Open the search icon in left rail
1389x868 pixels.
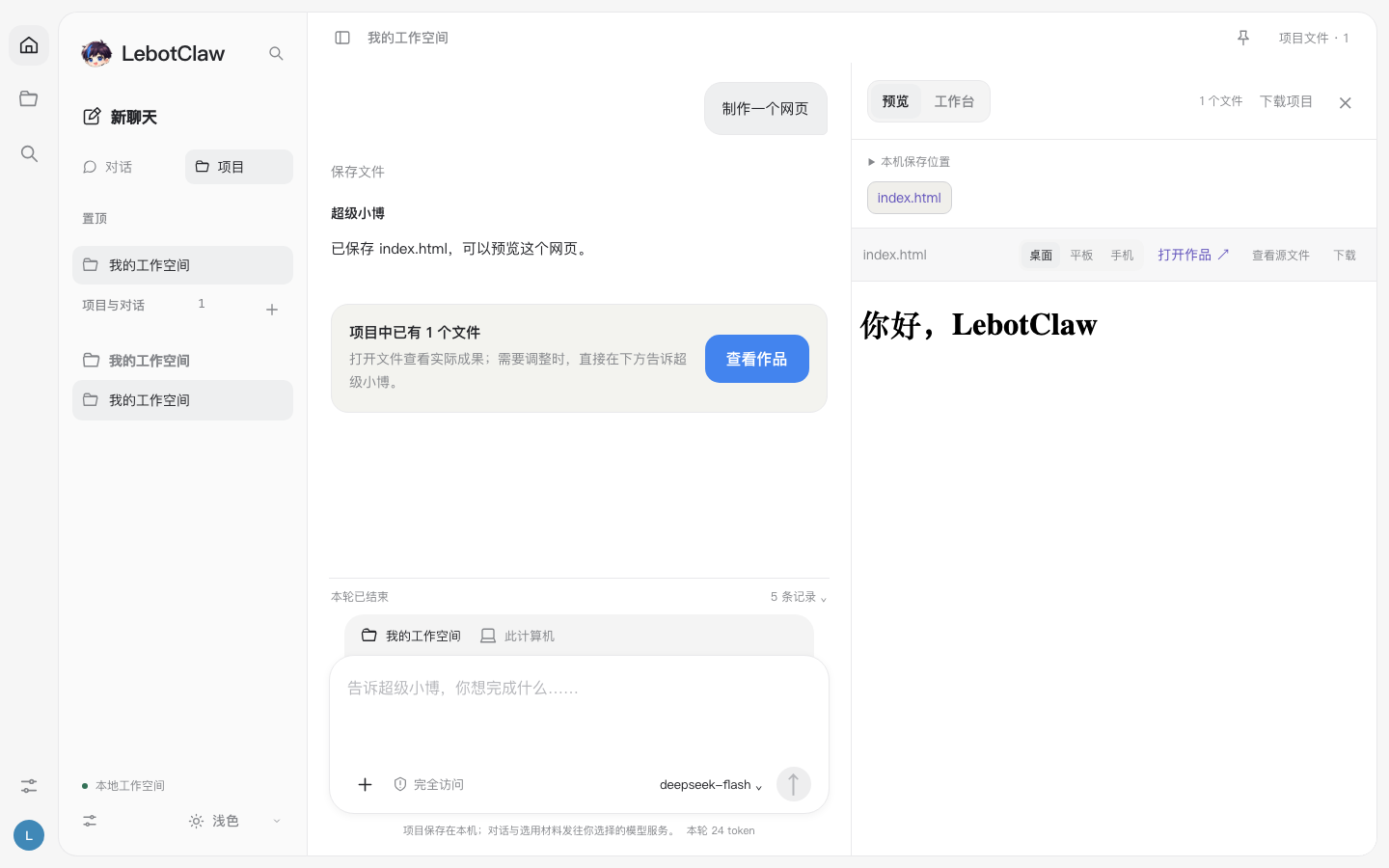tap(29, 153)
